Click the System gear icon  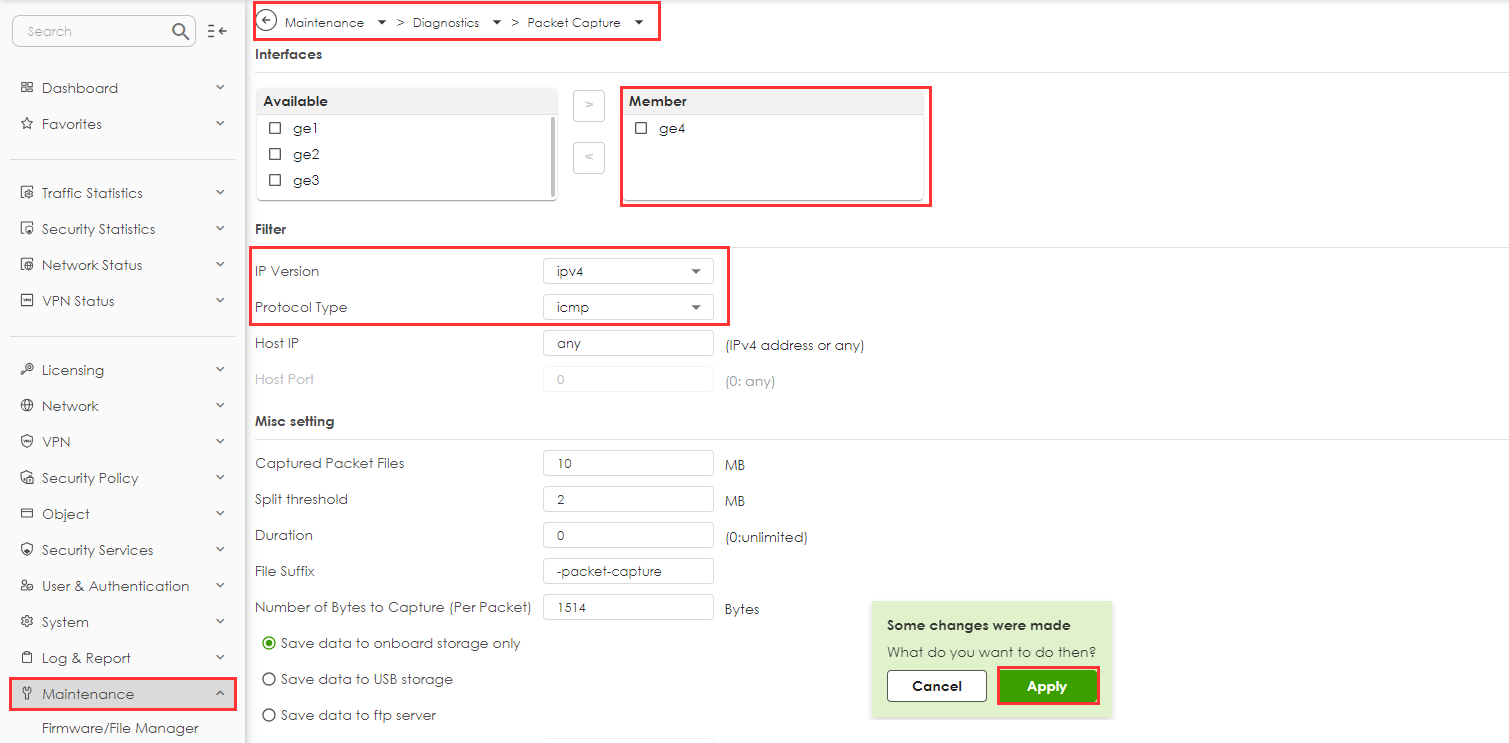[27, 622]
